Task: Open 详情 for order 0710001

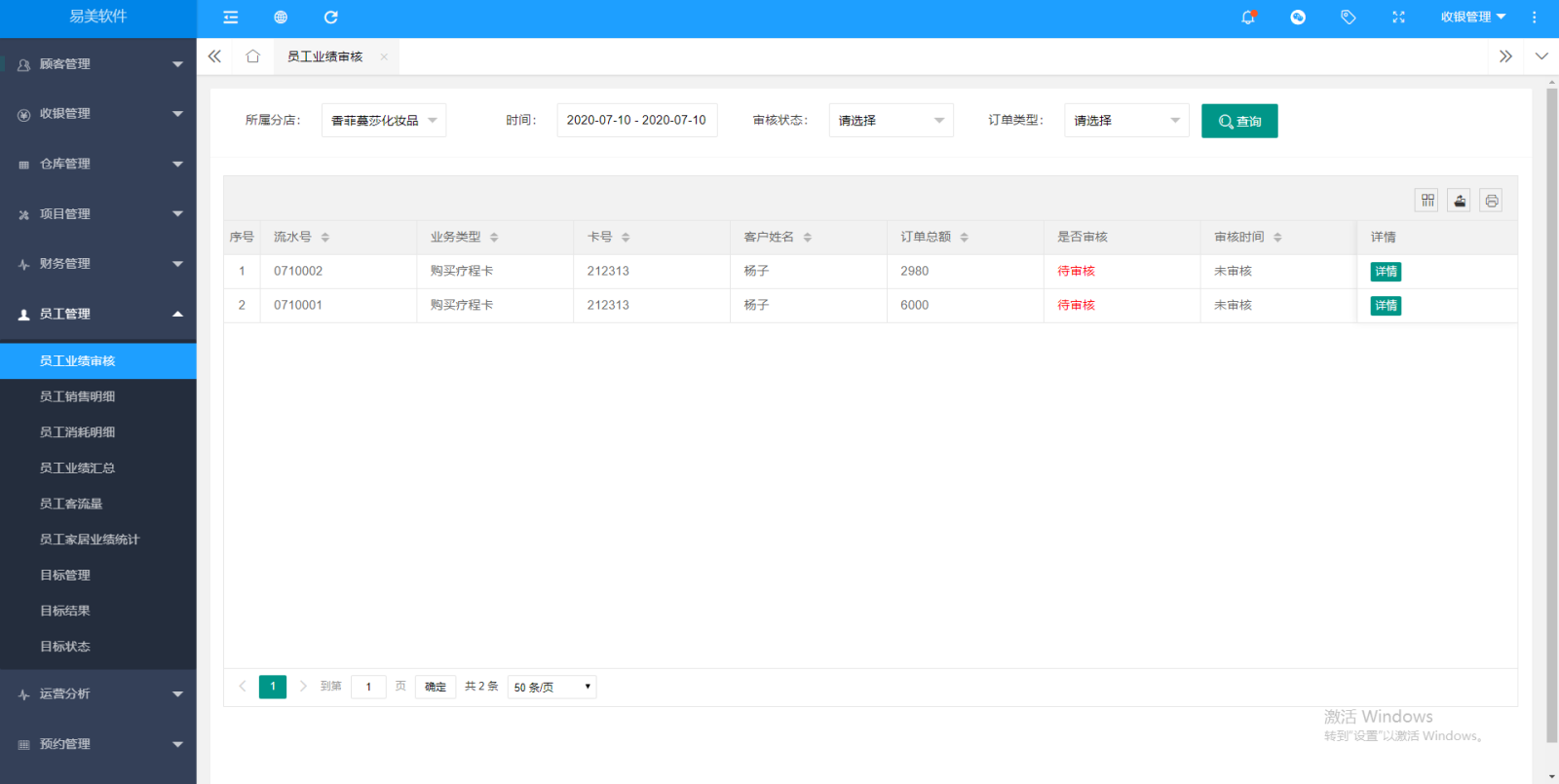Action: pyautogui.click(x=1386, y=306)
